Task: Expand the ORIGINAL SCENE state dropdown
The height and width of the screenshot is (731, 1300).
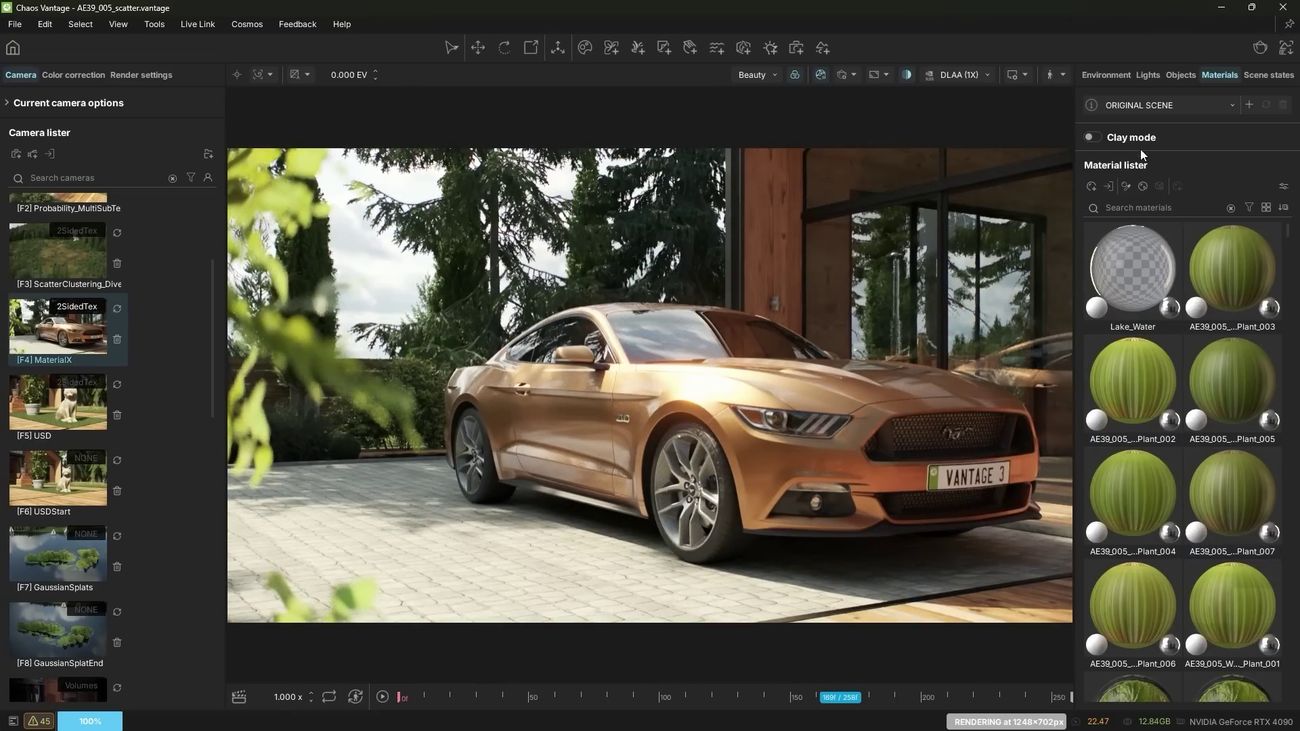Action: (x=1232, y=105)
